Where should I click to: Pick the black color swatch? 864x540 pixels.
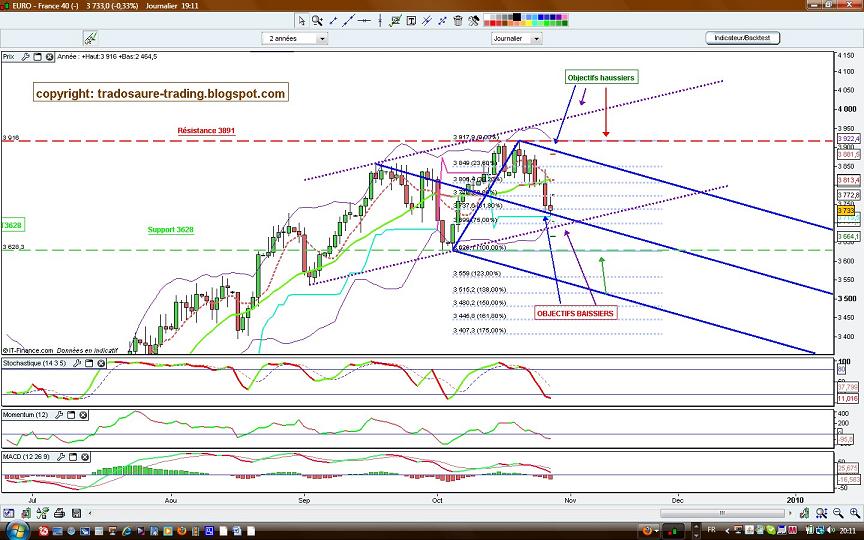coord(516,17)
